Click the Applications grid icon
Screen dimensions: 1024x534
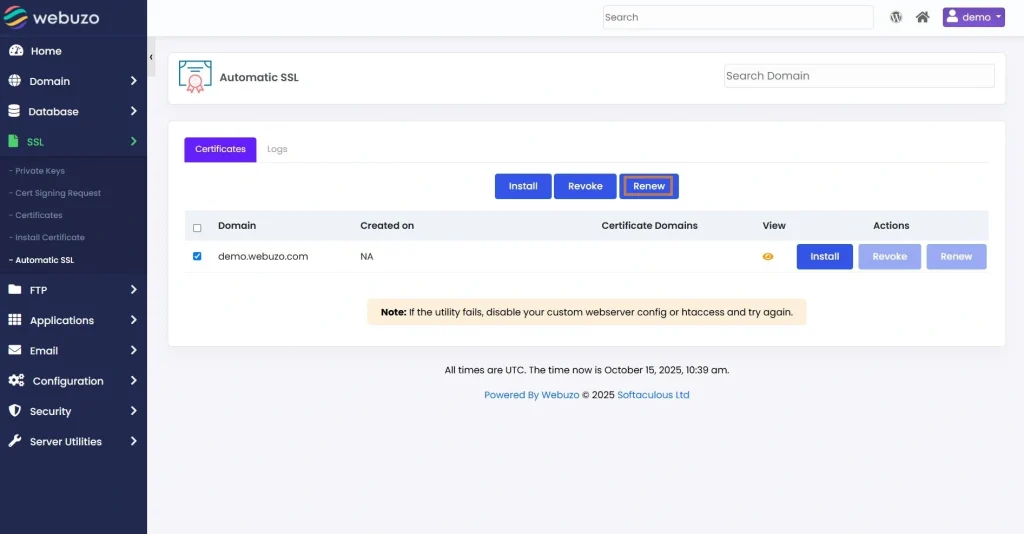(14, 320)
